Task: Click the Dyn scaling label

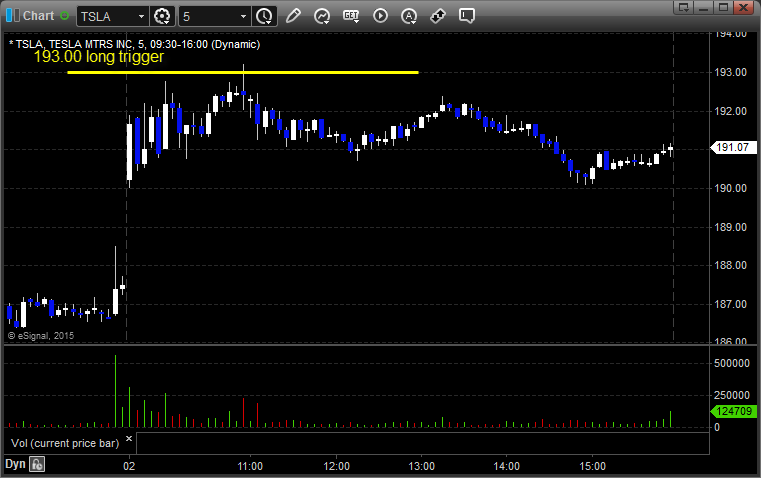Action: click(x=15, y=464)
